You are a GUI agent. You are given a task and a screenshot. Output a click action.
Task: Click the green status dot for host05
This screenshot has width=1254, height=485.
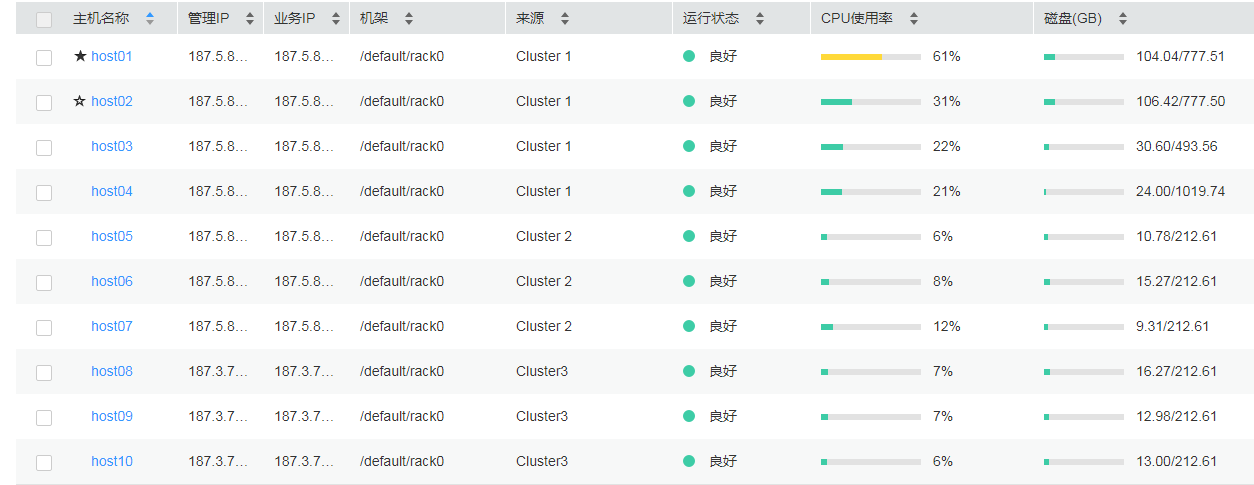click(x=689, y=237)
